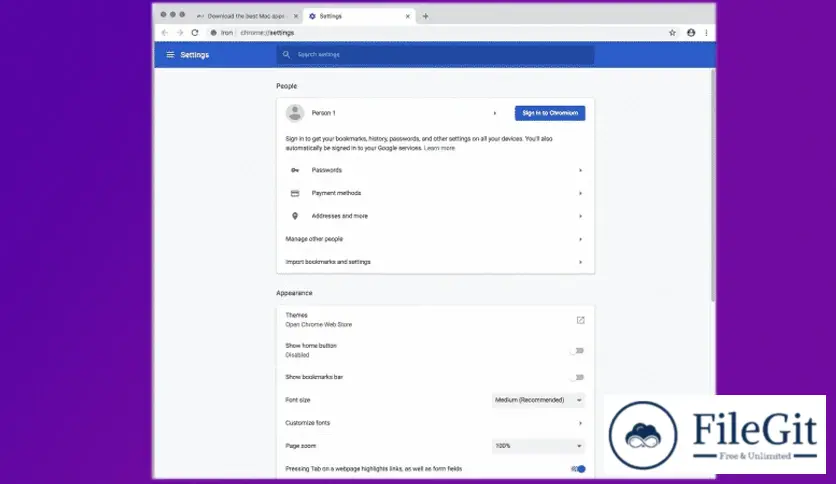The image size is (836, 484).
Task: Click the search magnifier icon
Action: click(286, 54)
